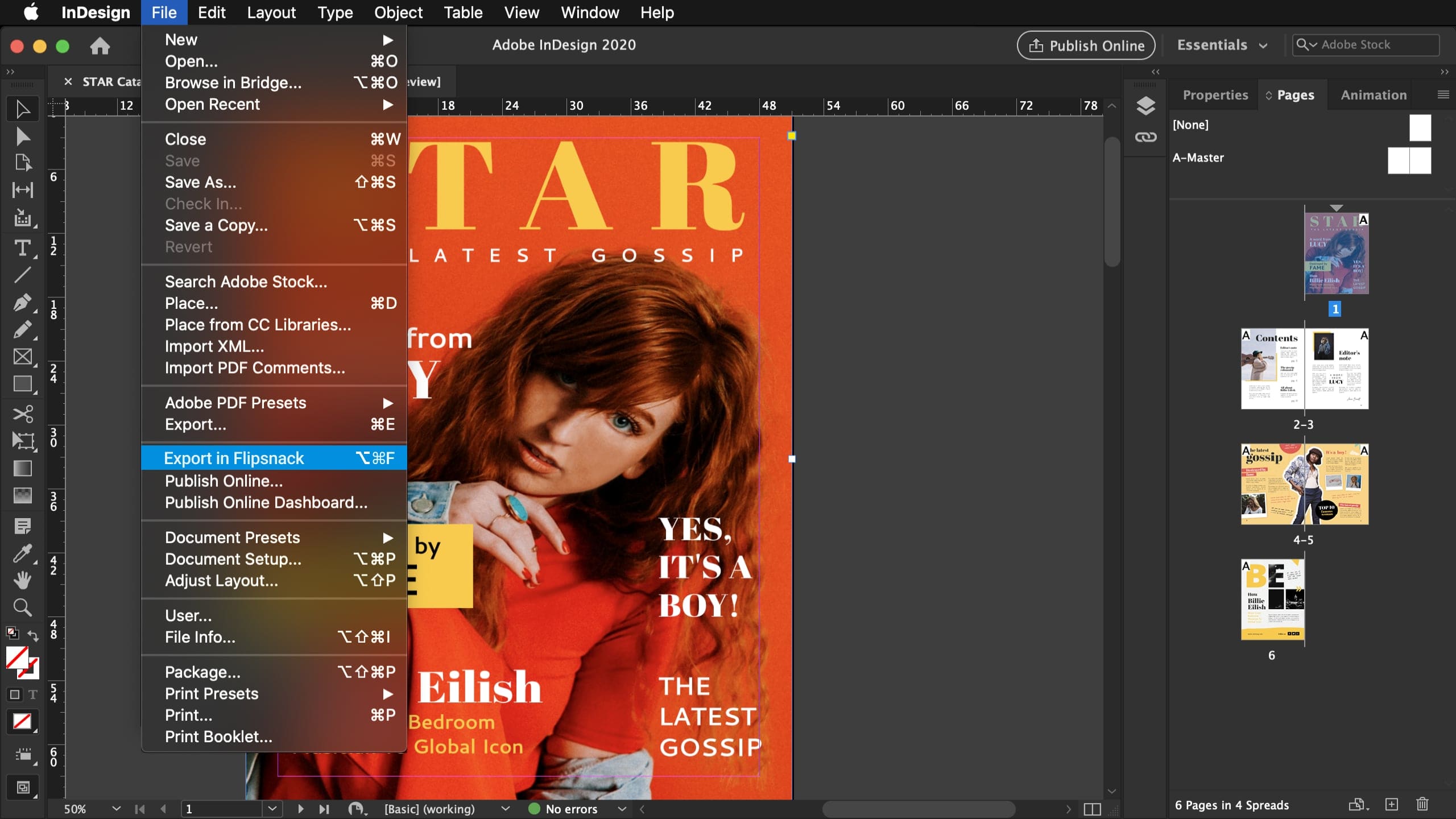1456x819 pixels.
Task: Expand the Document Presets submenu
Action: (274, 537)
